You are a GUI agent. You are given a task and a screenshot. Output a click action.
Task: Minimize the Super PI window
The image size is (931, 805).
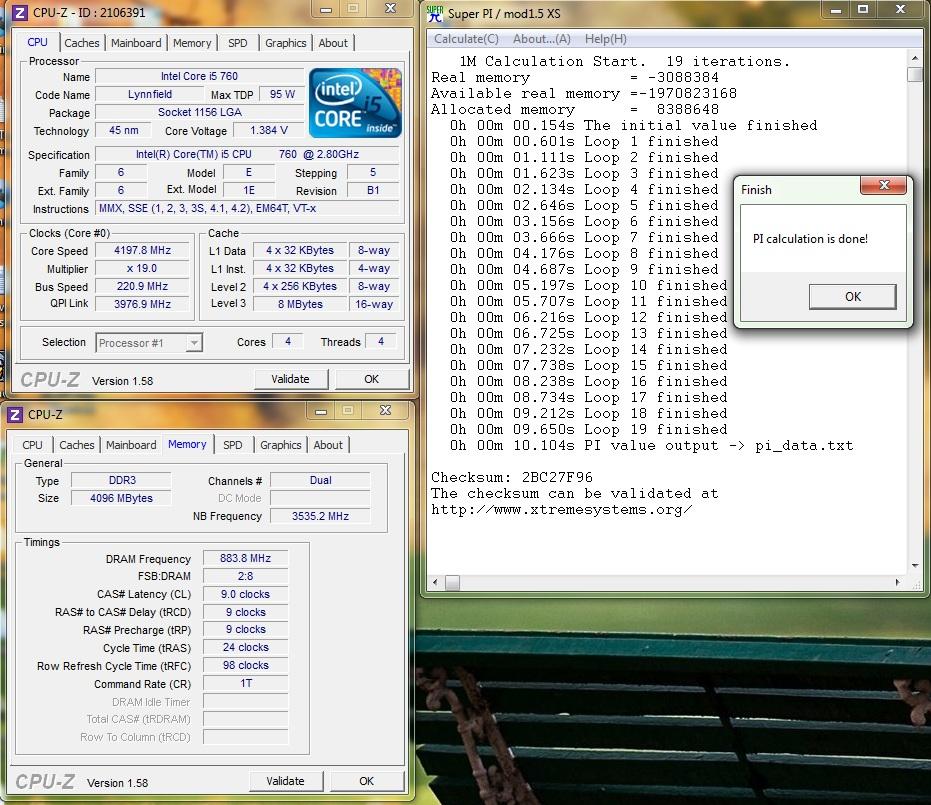tap(836, 10)
